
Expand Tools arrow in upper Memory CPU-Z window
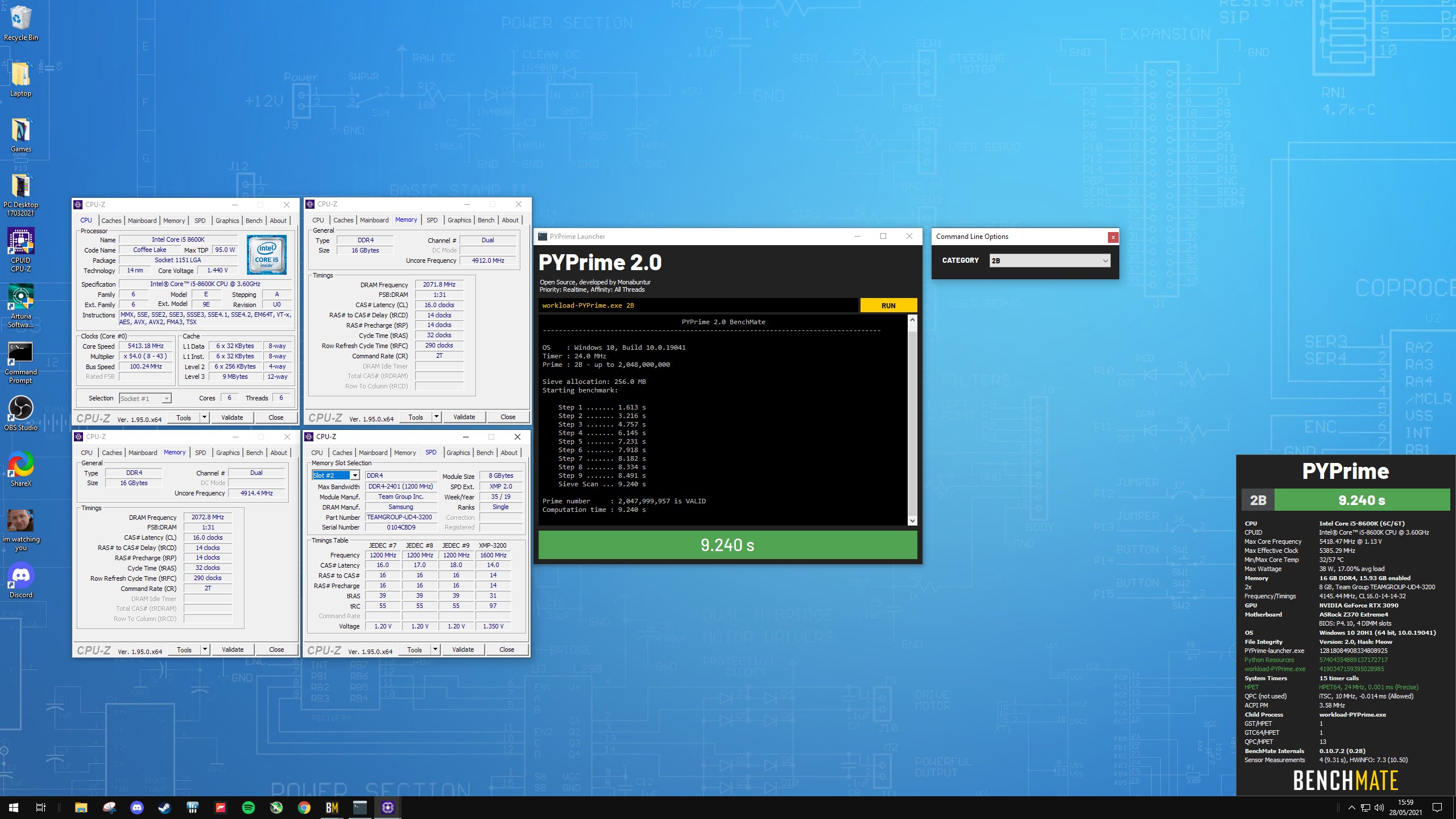click(x=436, y=417)
